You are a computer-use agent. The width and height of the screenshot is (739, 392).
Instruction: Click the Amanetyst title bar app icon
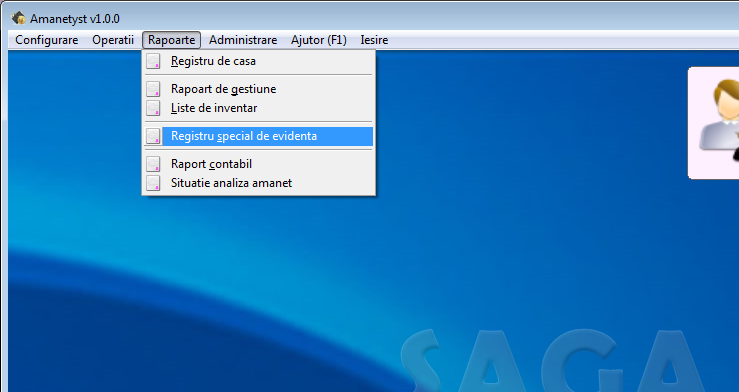18,18
